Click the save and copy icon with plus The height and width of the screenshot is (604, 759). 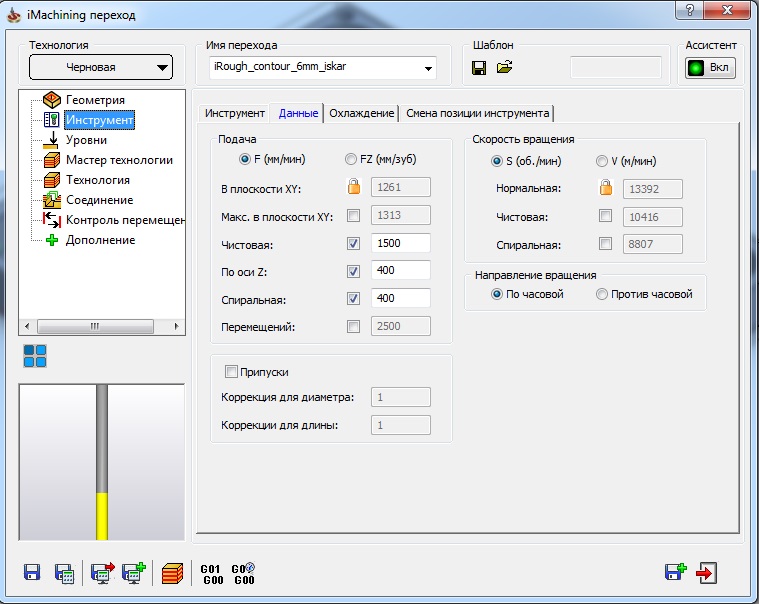(x=676, y=572)
